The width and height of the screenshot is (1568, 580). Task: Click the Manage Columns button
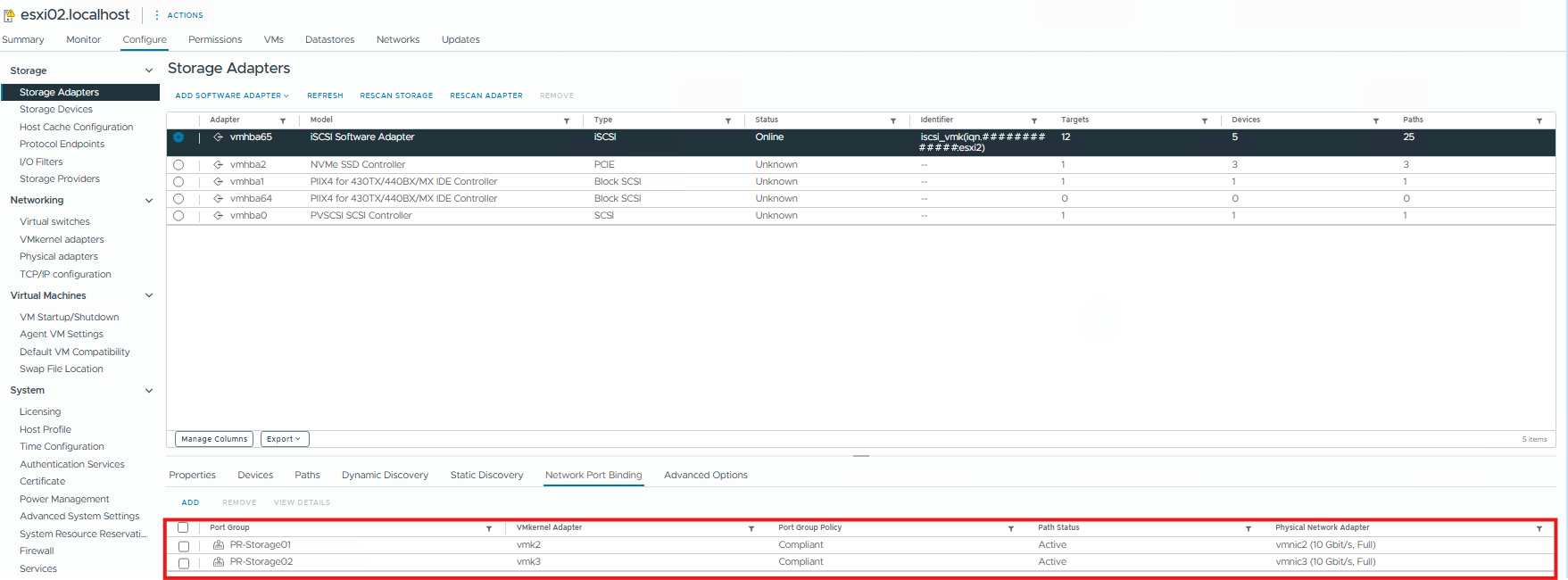click(214, 439)
